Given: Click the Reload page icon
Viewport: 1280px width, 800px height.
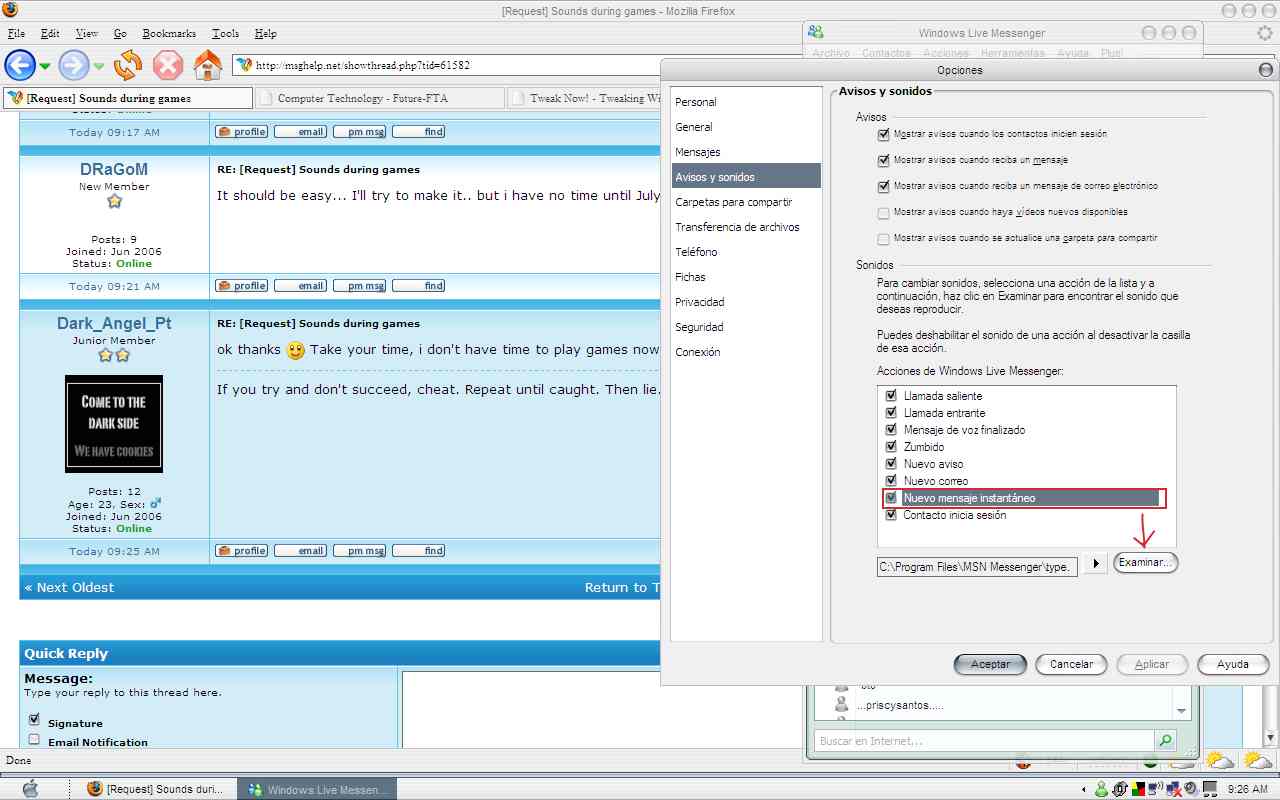Looking at the screenshot, I should click(127, 66).
